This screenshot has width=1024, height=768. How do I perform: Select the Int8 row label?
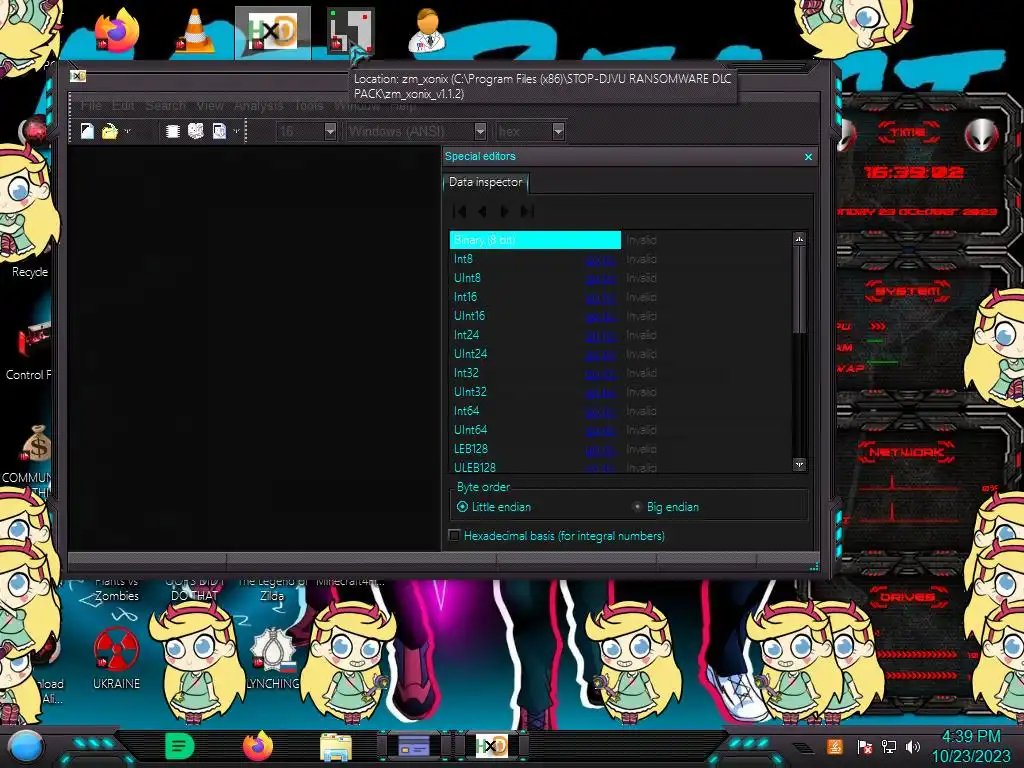click(463, 259)
